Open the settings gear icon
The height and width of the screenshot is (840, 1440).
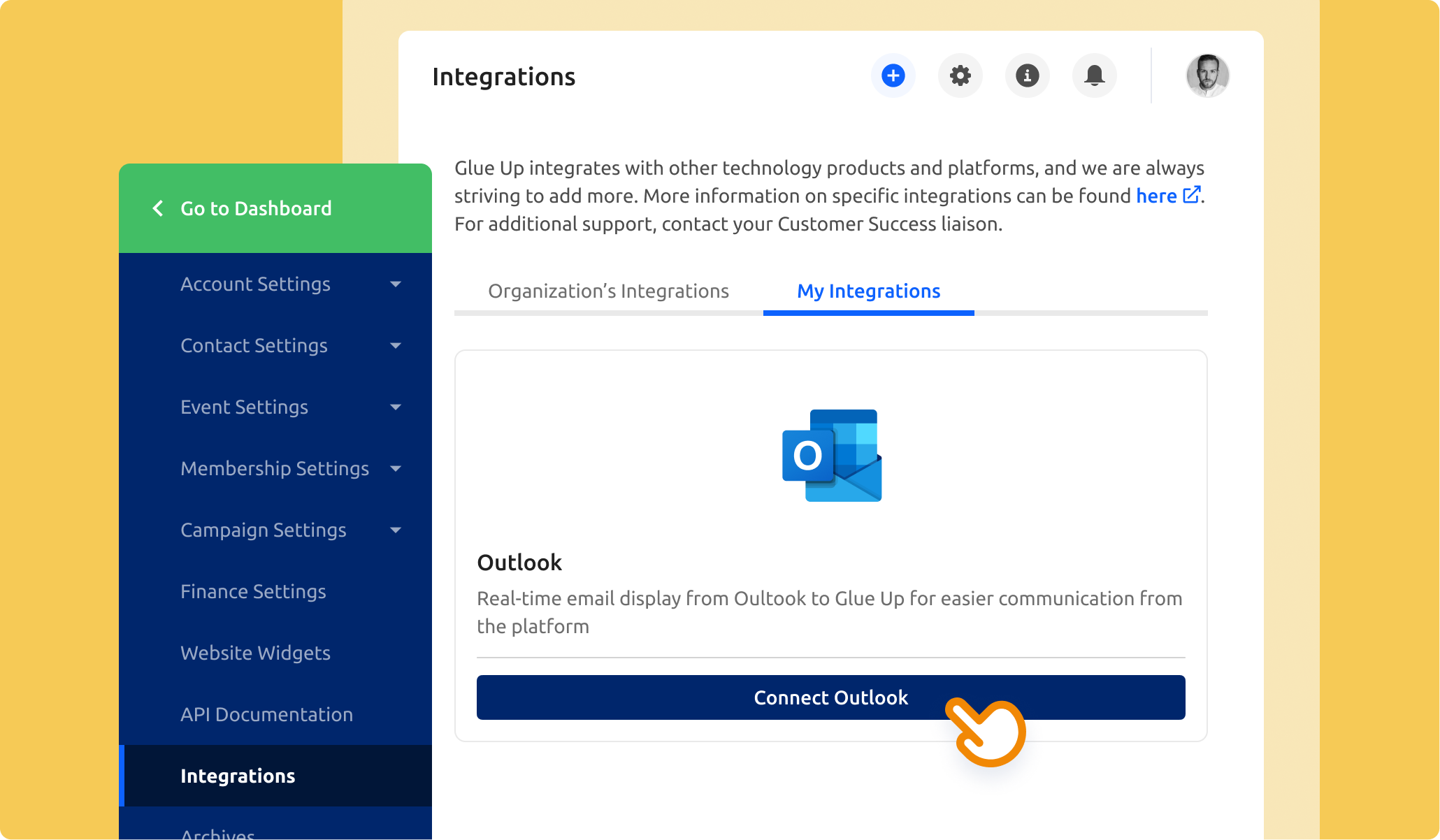(x=960, y=75)
